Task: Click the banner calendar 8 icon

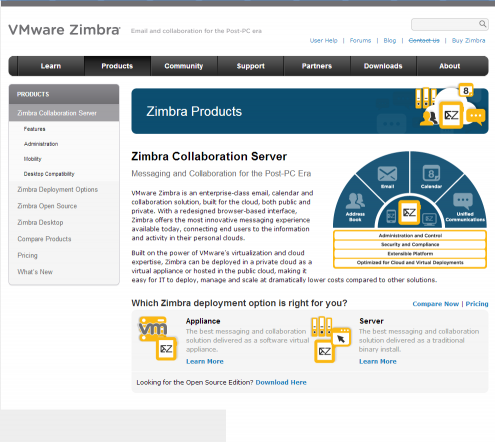Action: click(x=466, y=90)
